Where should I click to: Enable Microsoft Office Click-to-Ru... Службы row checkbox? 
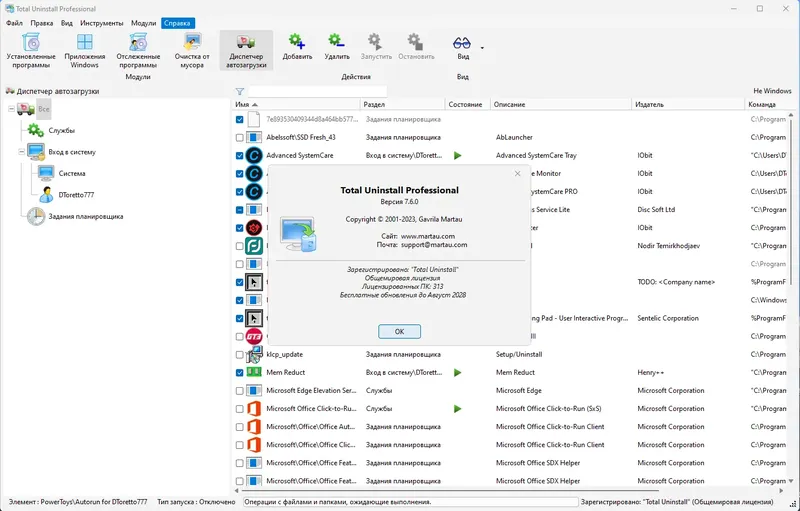pos(239,409)
